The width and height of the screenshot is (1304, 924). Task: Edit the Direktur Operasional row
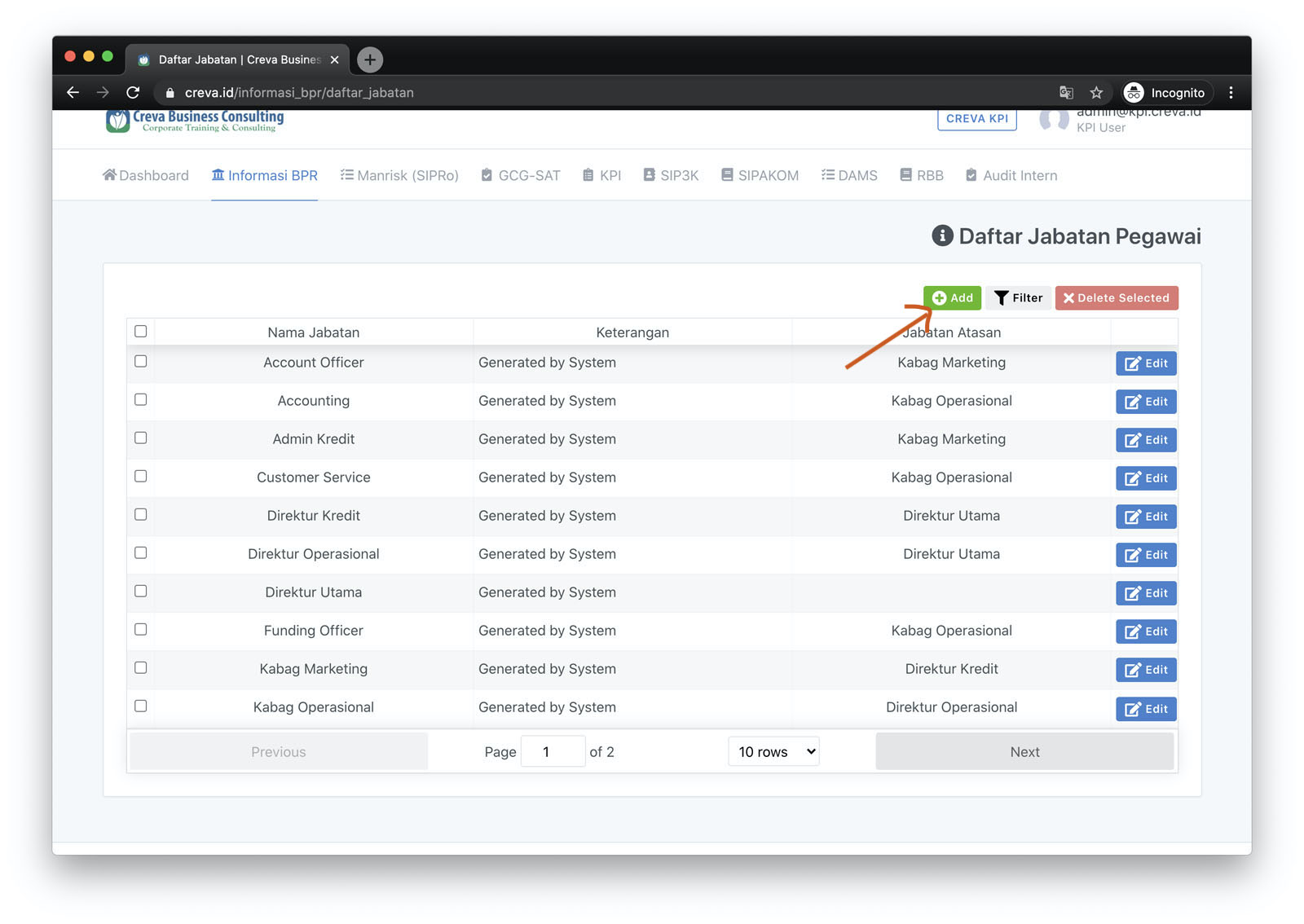[1146, 555]
